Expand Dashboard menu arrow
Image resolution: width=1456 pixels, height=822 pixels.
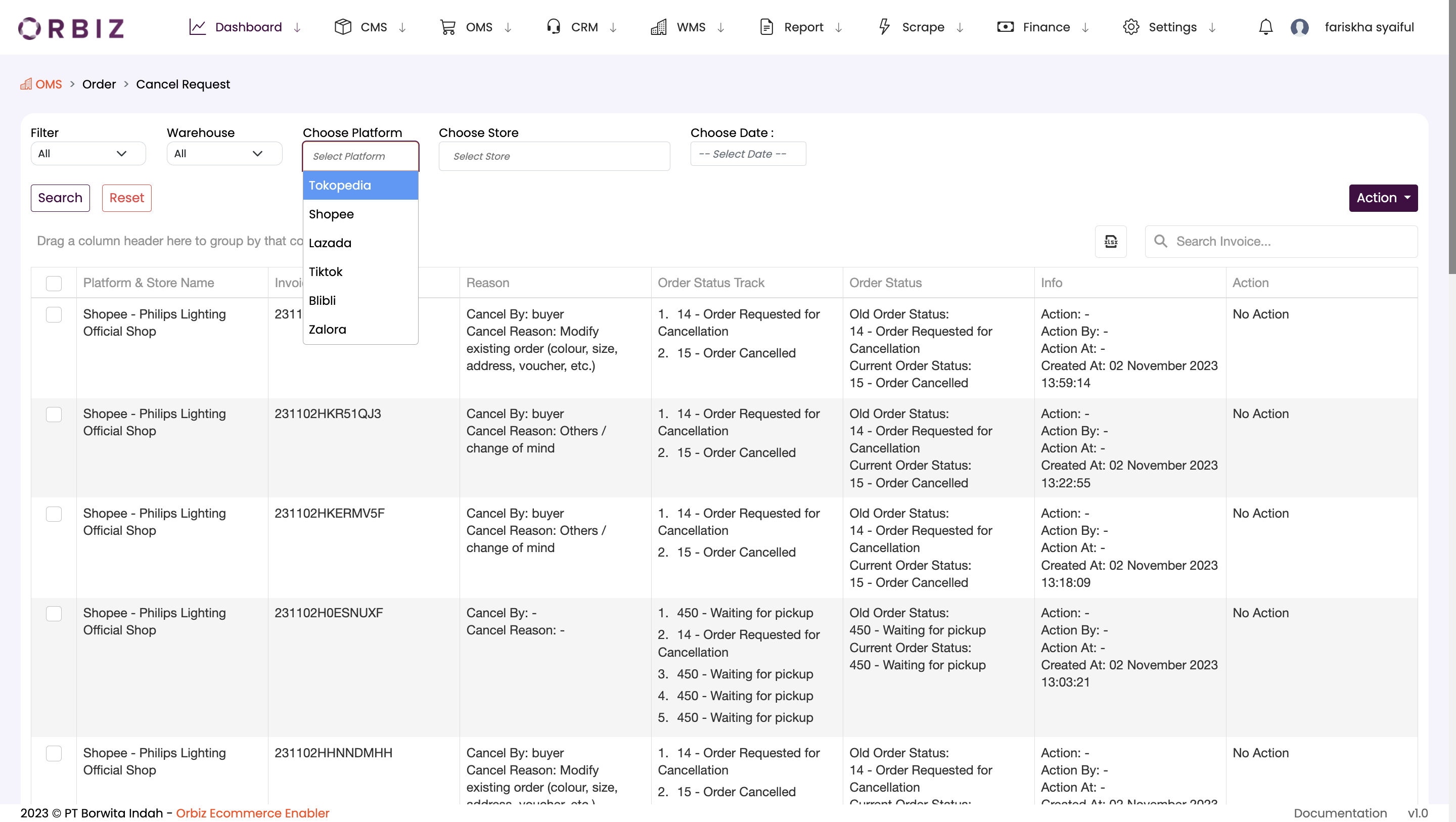click(297, 28)
